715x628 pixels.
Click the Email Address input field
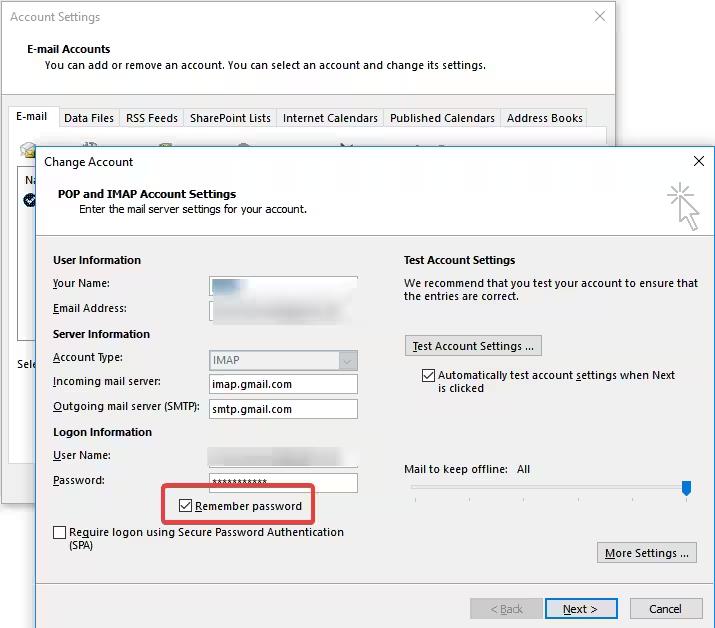click(283, 311)
